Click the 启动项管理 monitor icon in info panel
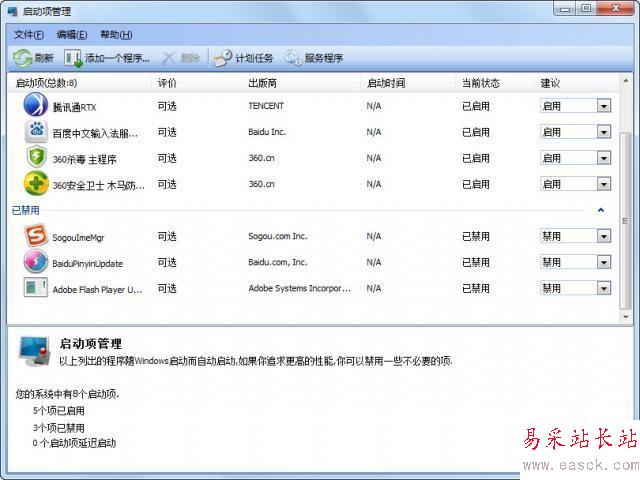 pyautogui.click(x=34, y=352)
